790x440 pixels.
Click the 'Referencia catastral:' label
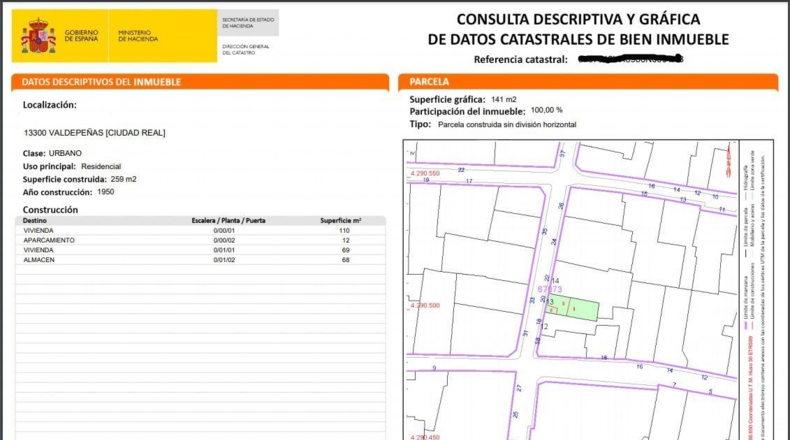(520, 59)
